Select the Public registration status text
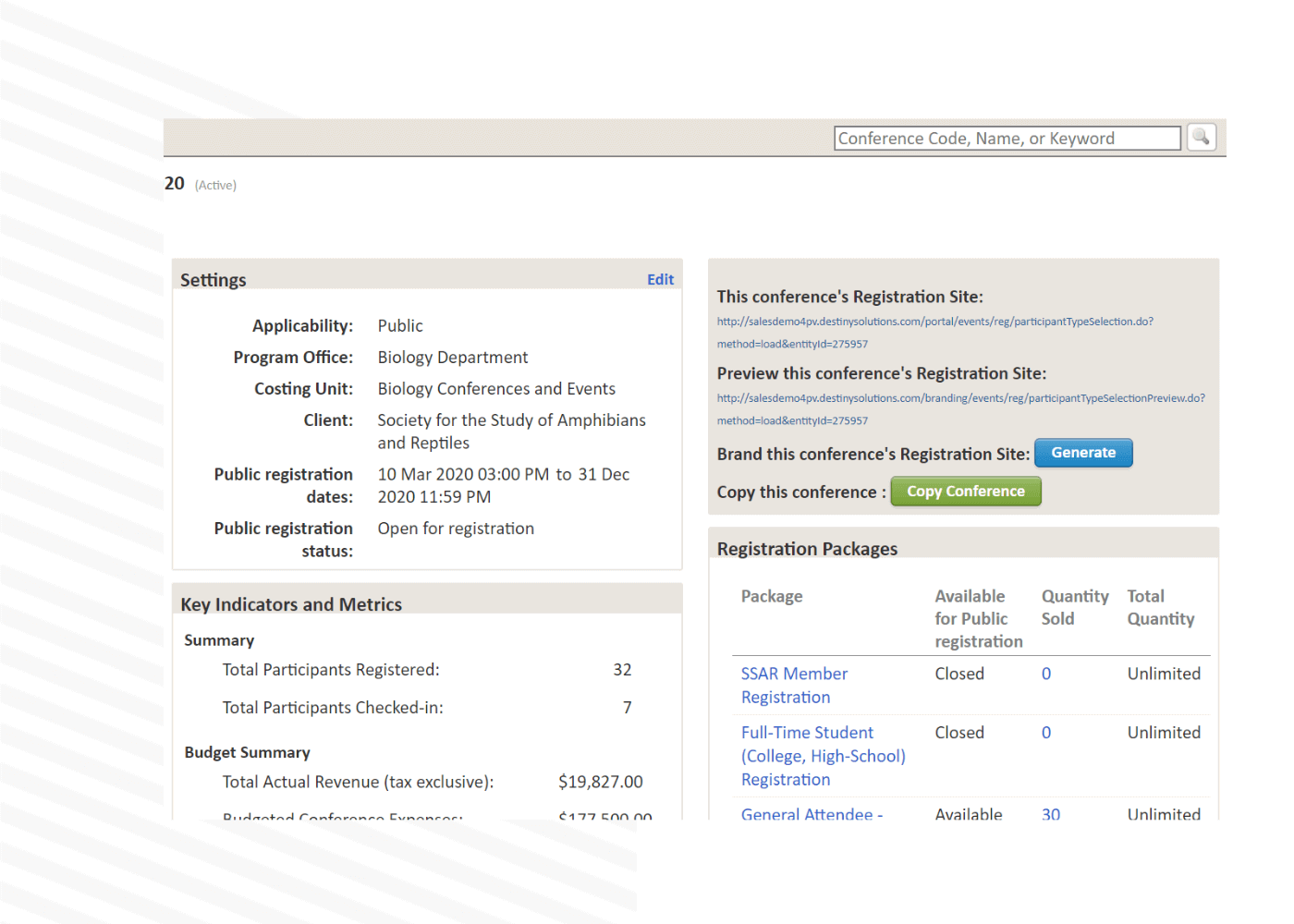This screenshot has width=1294, height=924. tap(456, 528)
